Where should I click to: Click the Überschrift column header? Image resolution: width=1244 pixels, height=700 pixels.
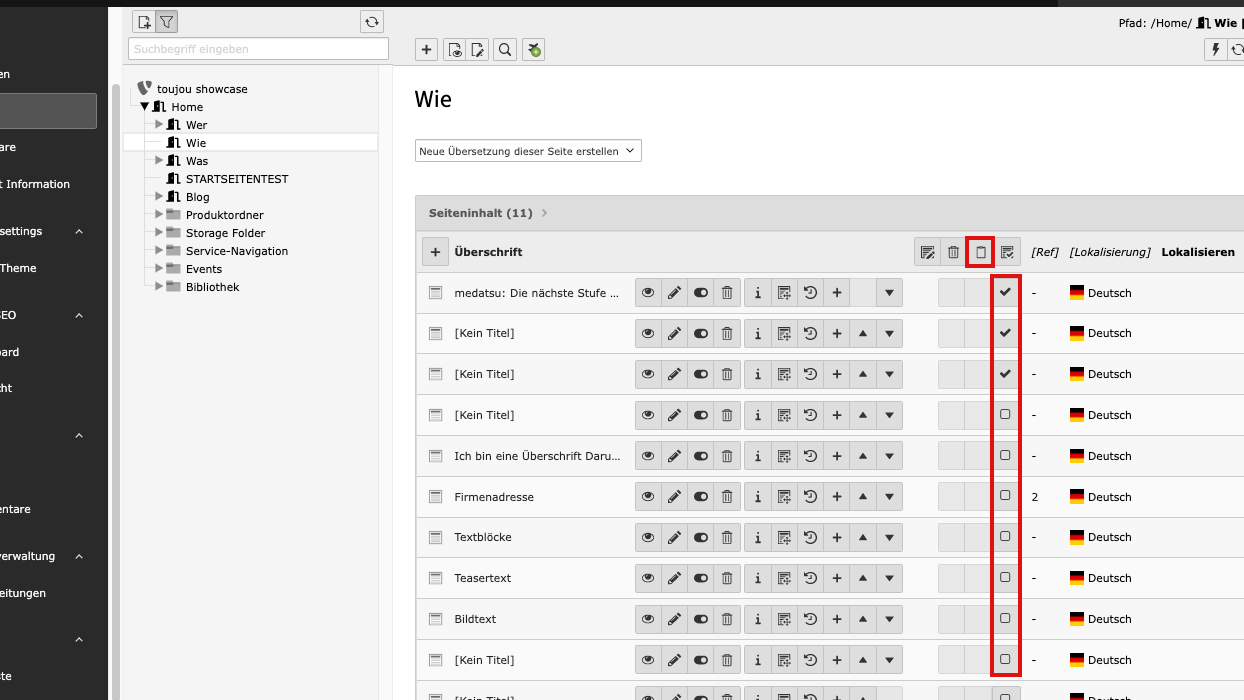pyautogui.click(x=488, y=252)
